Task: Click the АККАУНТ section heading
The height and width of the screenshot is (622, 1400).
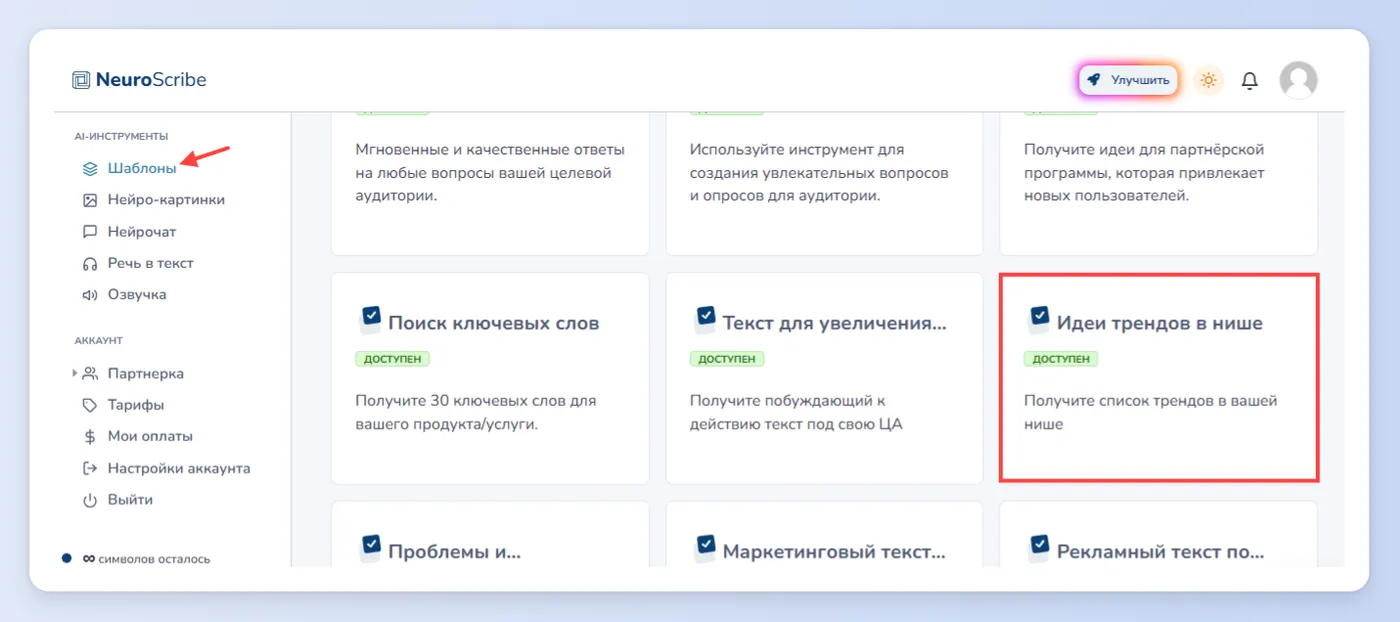Action: 98,341
